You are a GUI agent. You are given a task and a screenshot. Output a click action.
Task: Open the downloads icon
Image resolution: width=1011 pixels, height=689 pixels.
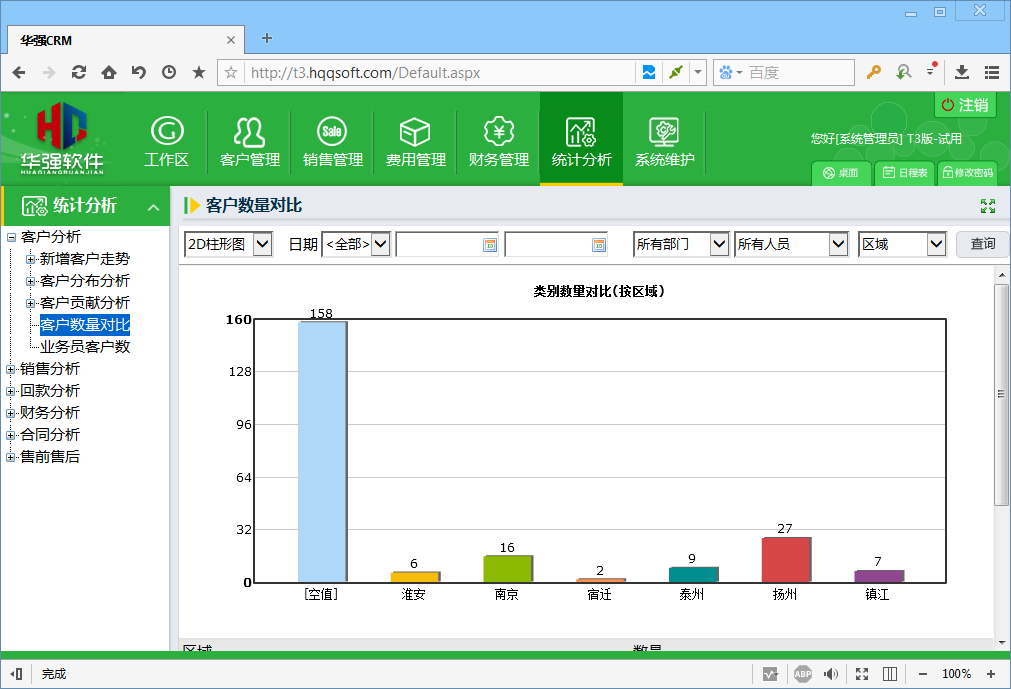(962, 73)
